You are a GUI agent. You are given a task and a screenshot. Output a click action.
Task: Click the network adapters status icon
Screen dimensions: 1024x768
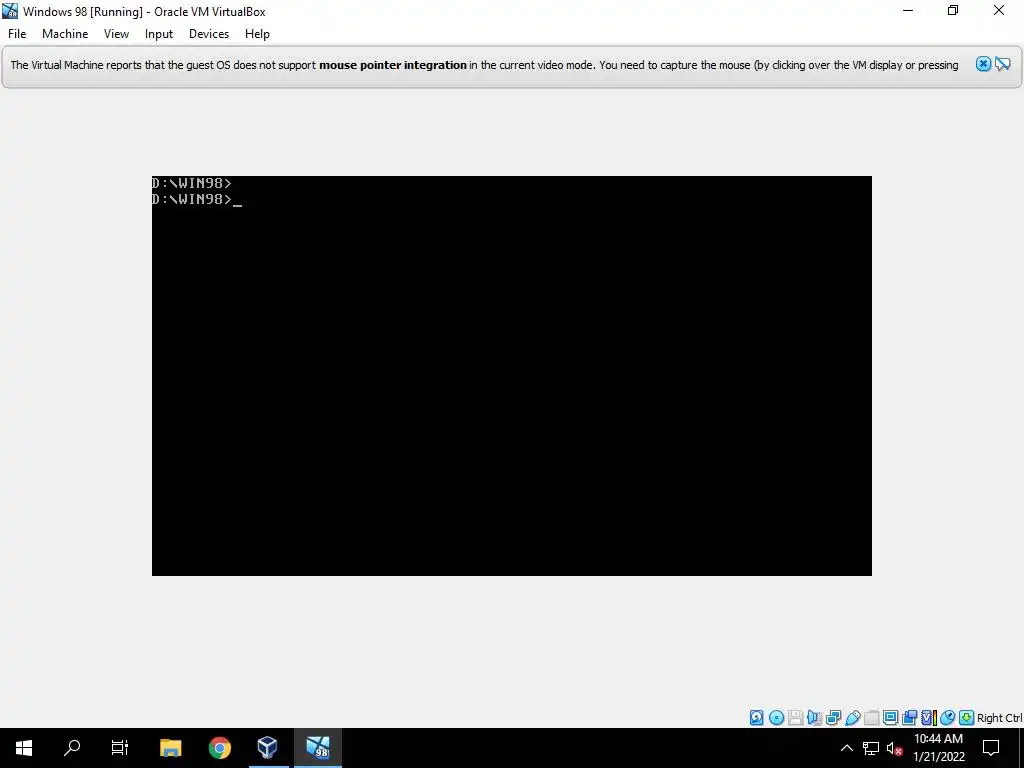click(x=833, y=718)
